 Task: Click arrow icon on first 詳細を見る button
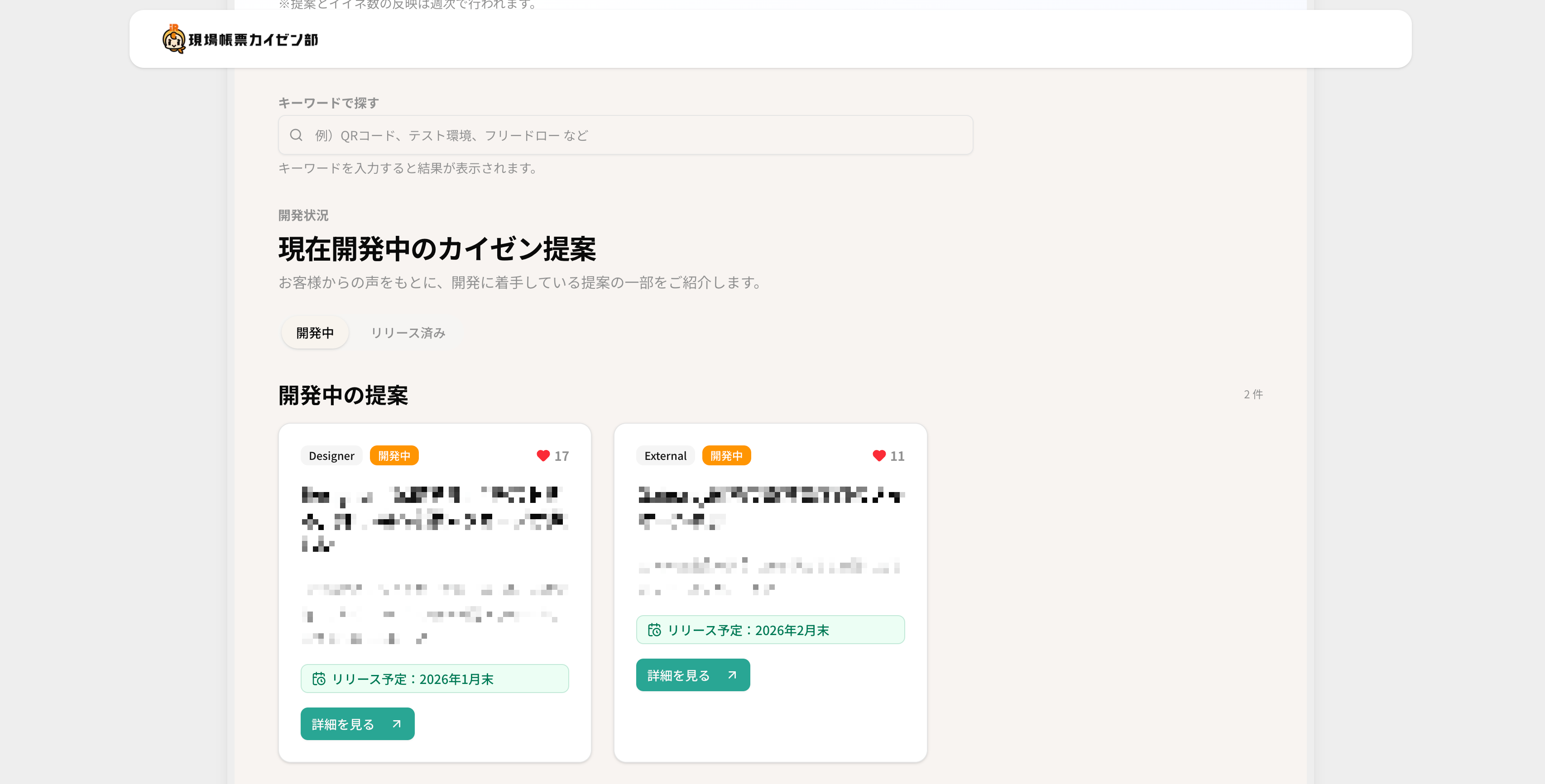[397, 723]
